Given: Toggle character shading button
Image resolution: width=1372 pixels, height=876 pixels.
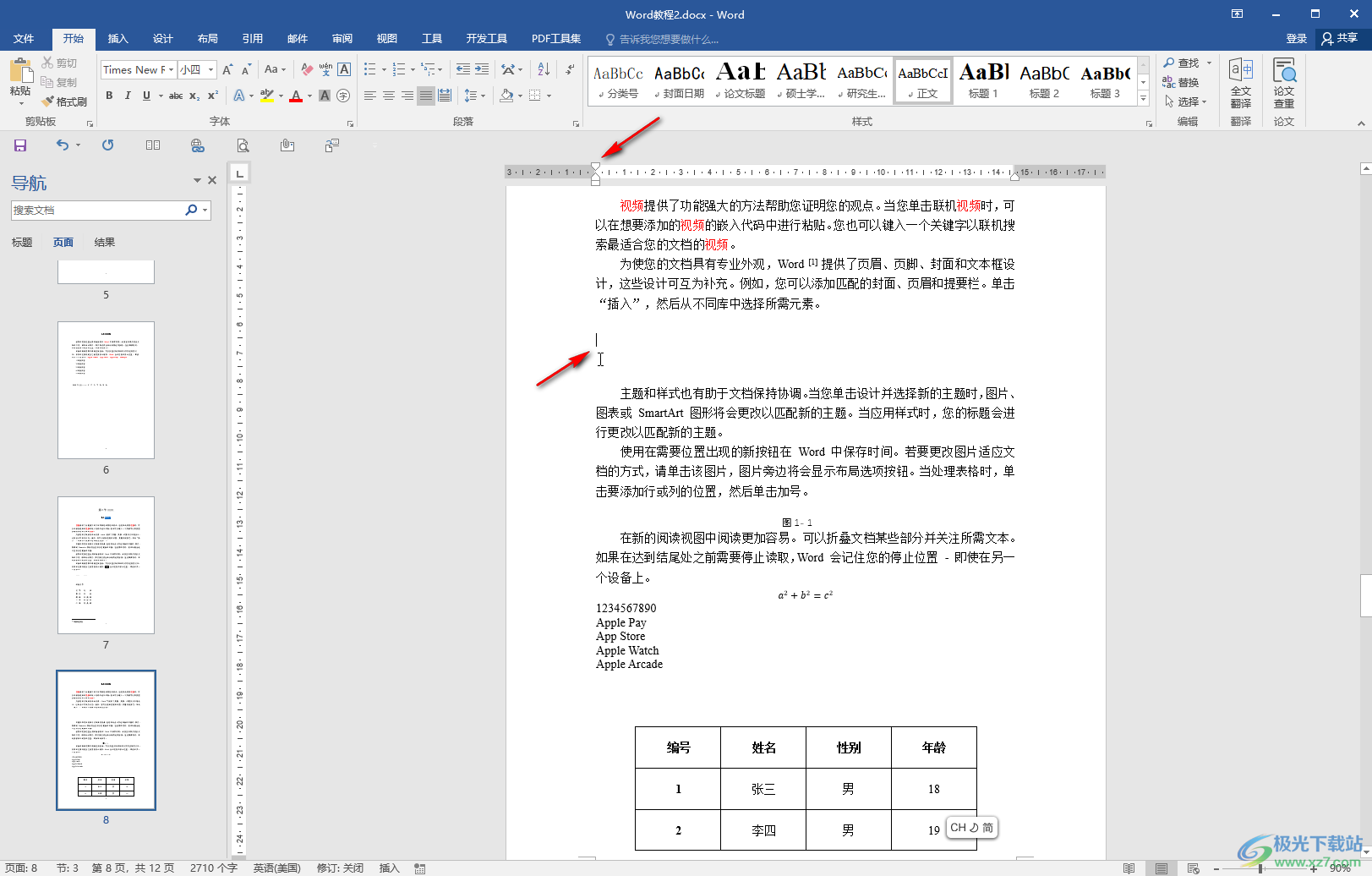Looking at the screenshot, I should tap(325, 96).
